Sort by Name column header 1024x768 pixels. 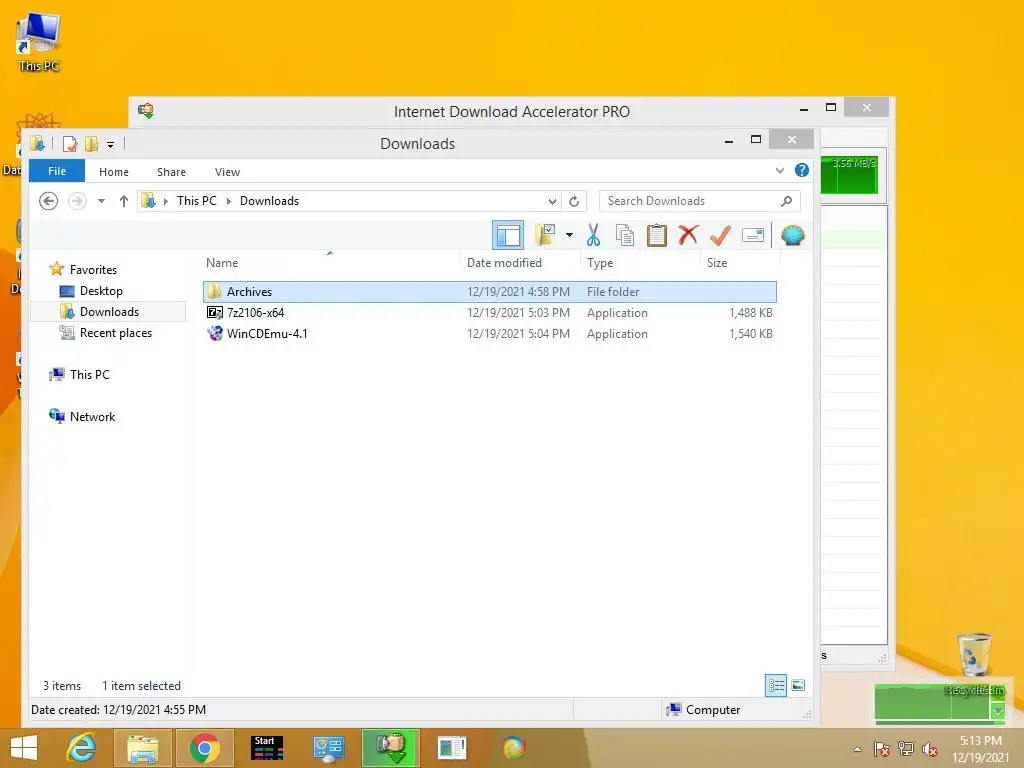(222, 263)
